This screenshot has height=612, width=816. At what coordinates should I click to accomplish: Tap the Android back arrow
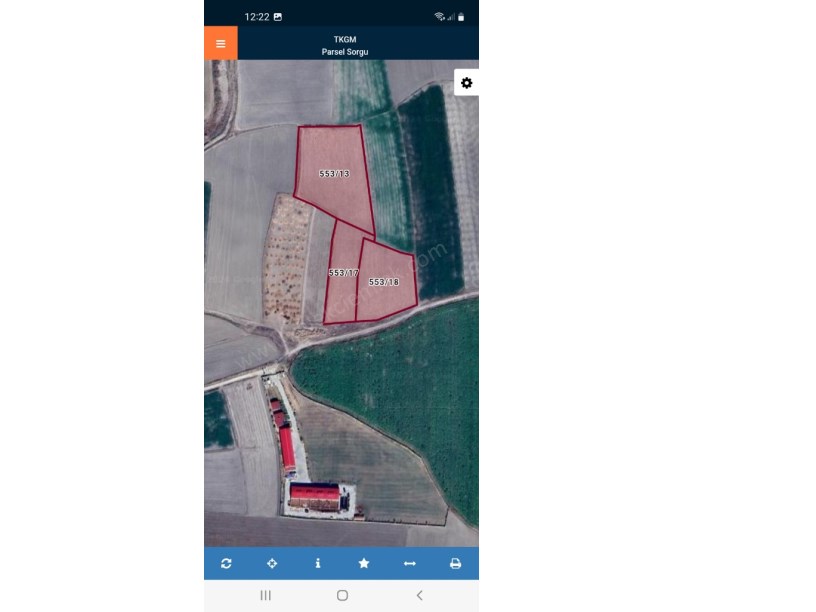[x=419, y=595]
